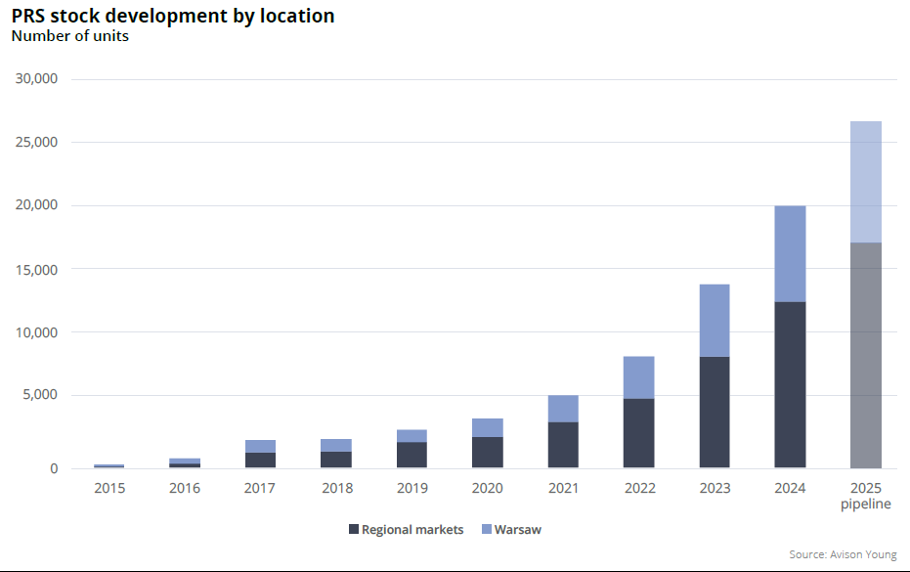Viewport: 910px width, 572px height.
Task: Select the 2021 Regional markets bar segment
Action: click(563, 445)
